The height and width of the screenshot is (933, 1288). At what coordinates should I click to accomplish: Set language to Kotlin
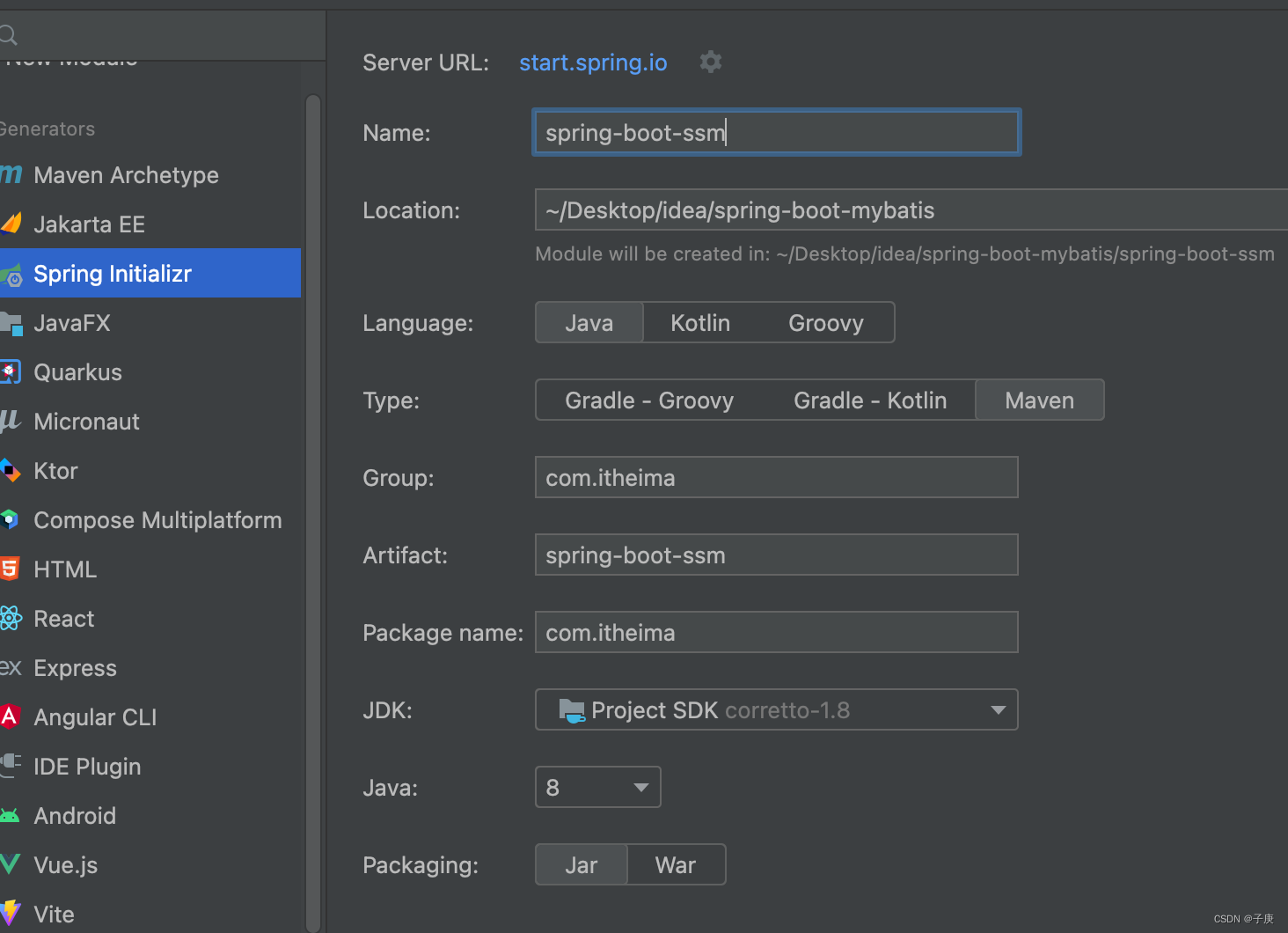(699, 323)
